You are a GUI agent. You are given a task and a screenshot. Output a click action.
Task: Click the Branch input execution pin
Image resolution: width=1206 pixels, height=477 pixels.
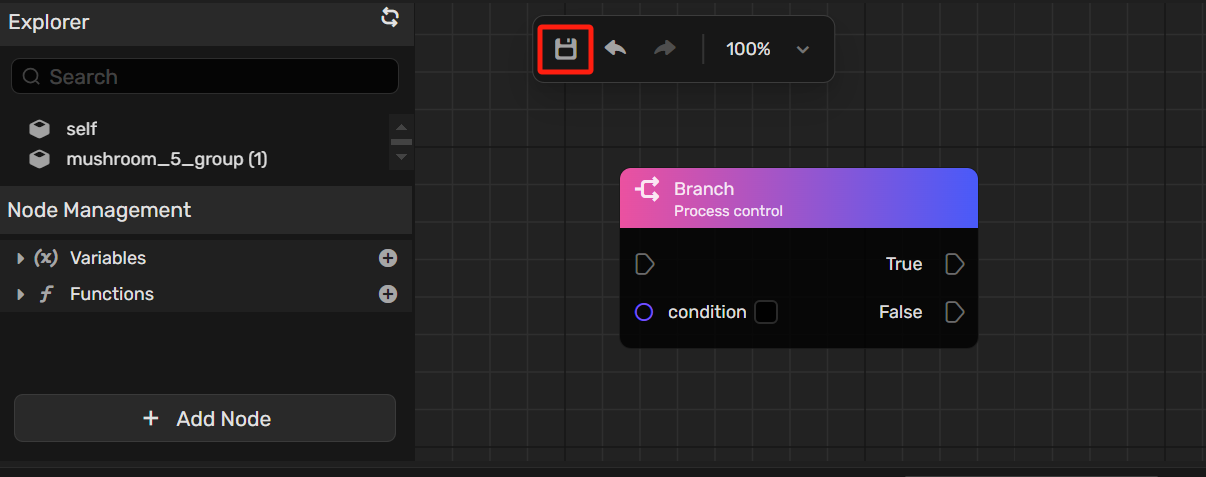point(645,264)
